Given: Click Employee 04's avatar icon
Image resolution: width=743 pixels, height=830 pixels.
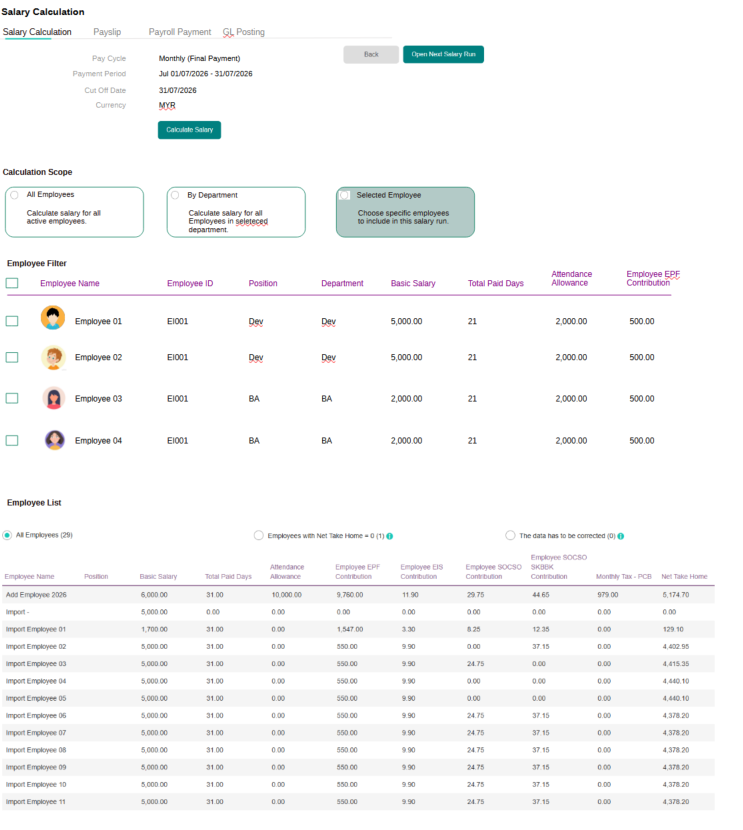Looking at the screenshot, I should tap(55, 440).
